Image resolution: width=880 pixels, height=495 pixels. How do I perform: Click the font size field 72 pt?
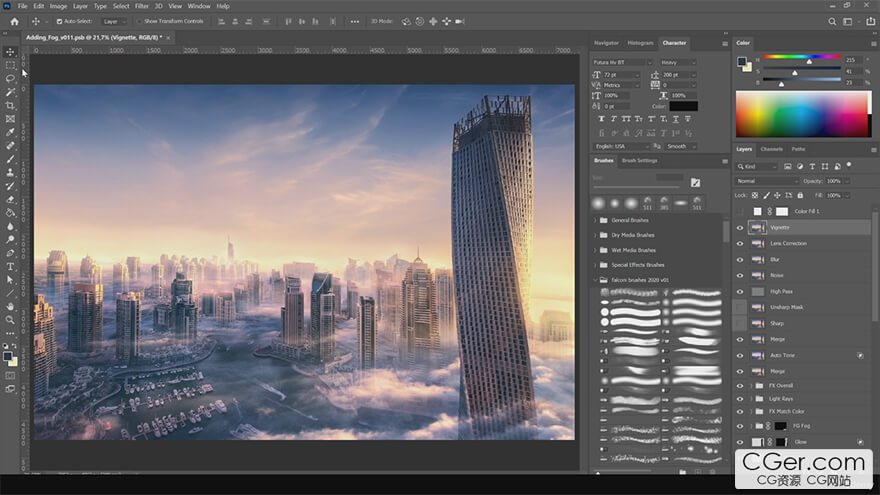point(620,75)
